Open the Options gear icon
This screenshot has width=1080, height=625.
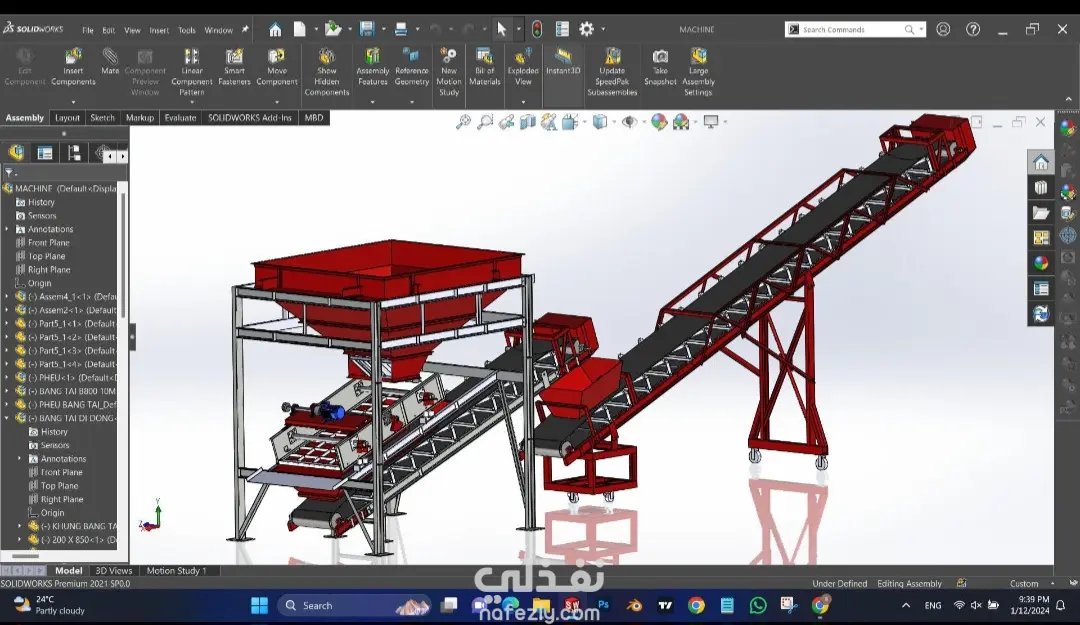(x=586, y=29)
